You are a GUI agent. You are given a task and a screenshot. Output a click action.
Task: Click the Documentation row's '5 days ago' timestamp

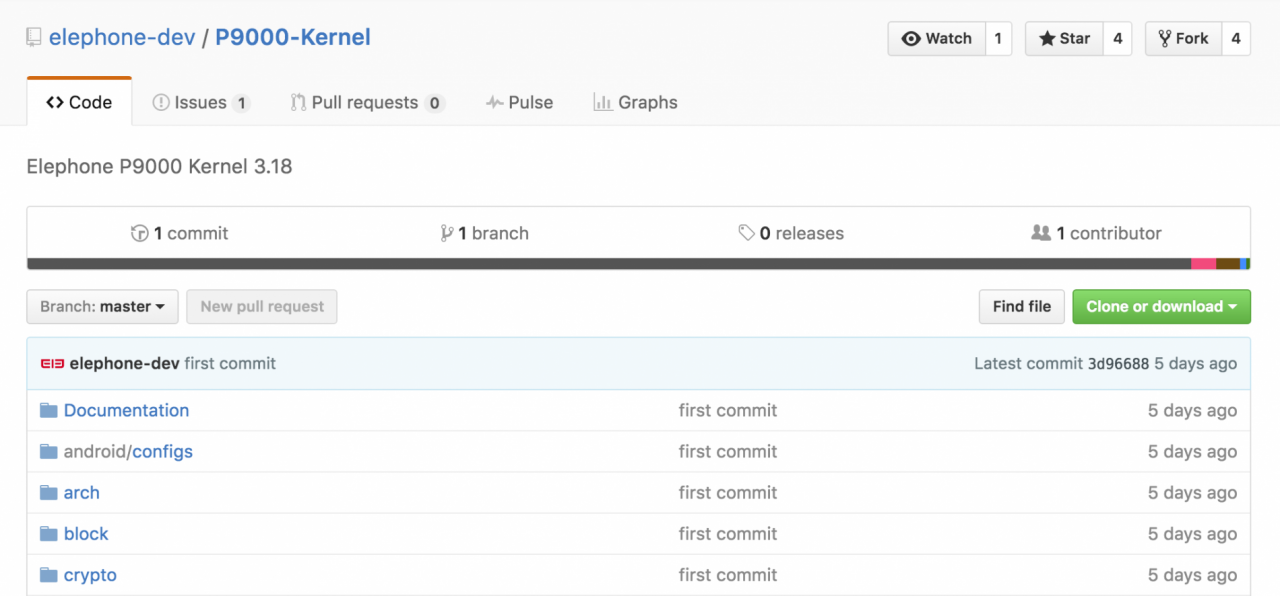click(x=1192, y=411)
